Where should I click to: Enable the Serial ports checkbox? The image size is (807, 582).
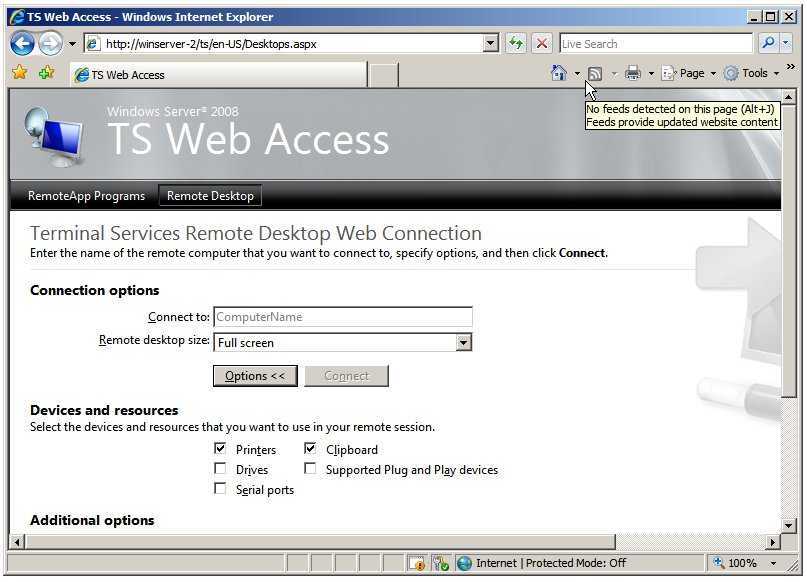click(x=220, y=488)
